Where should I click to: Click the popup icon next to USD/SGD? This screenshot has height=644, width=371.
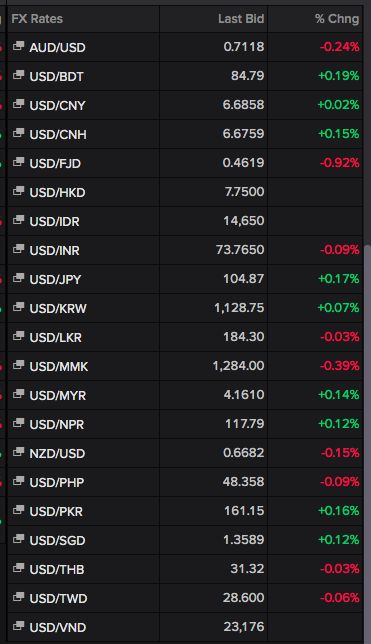point(18,539)
